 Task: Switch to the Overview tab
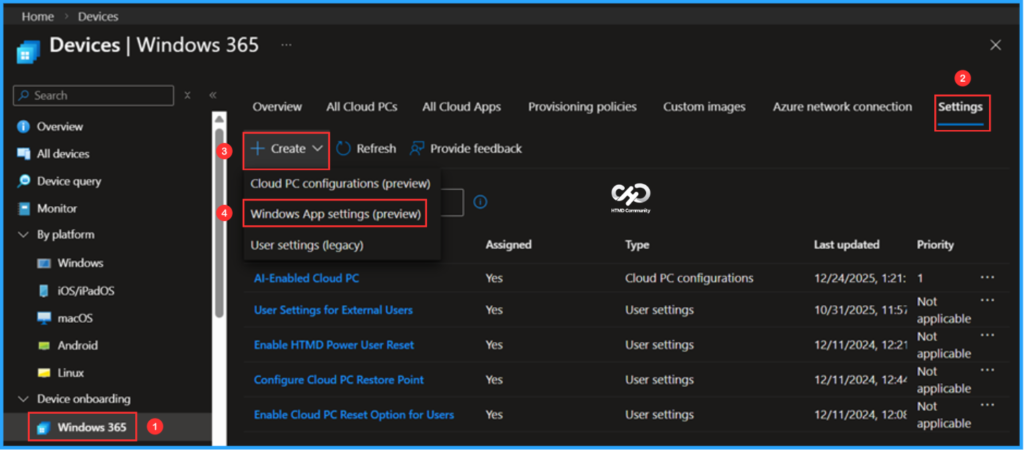click(x=277, y=106)
